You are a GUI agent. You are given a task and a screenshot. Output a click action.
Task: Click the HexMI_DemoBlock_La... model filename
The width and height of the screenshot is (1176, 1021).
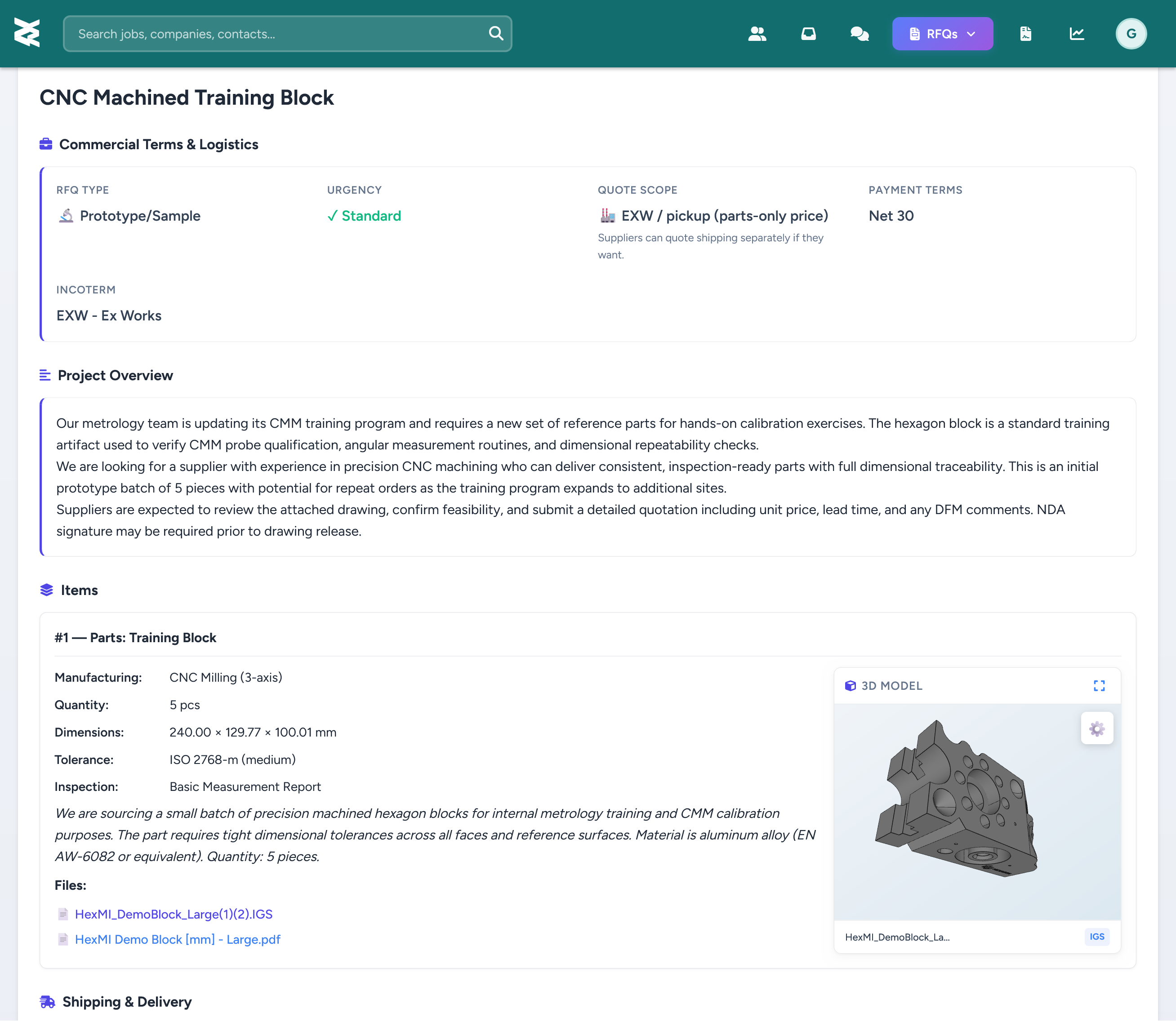pos(897,937)
